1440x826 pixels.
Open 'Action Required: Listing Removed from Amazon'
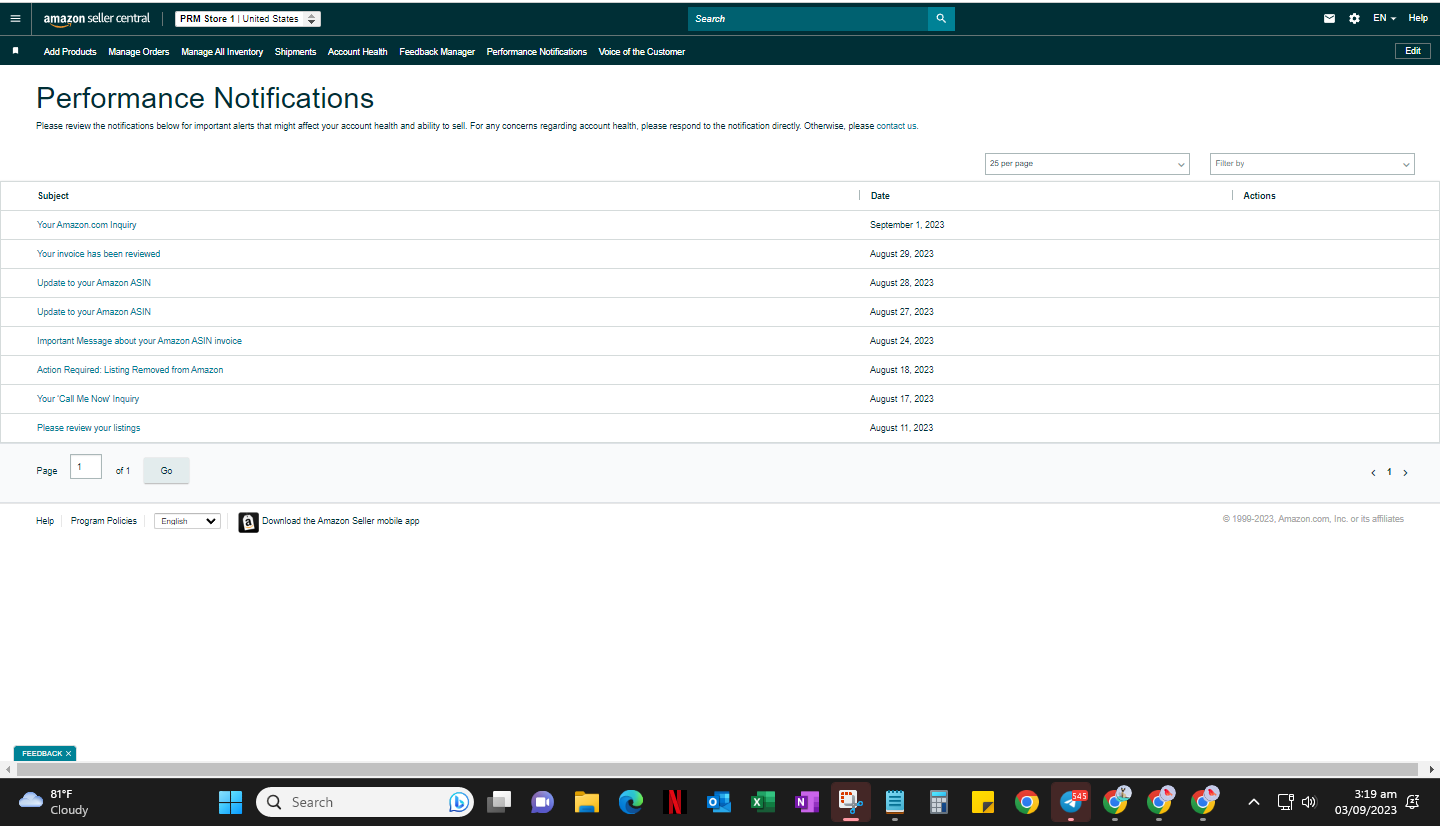pyautogui.click(x=130, y=370)
